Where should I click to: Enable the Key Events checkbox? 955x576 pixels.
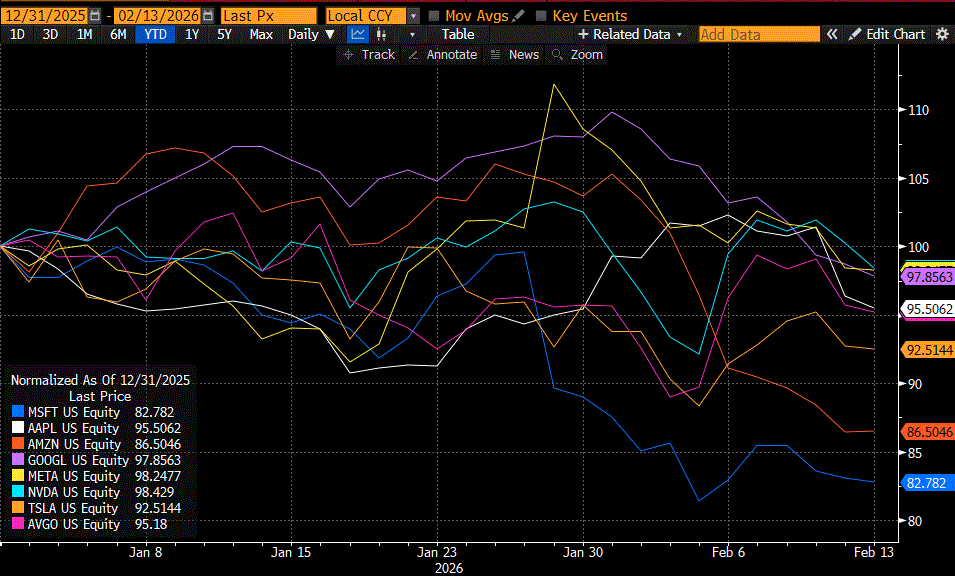point(542,16)
